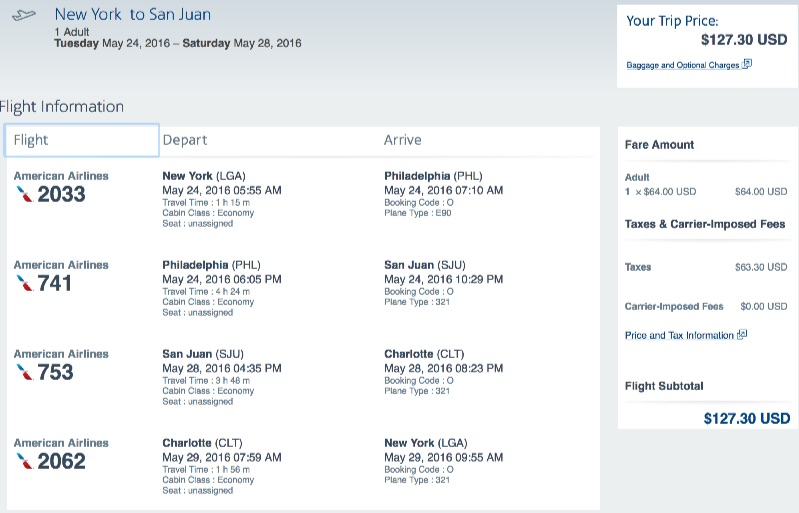Click "May 28, 2016 08:23 PM" arrival time

[x=443, y=369]
